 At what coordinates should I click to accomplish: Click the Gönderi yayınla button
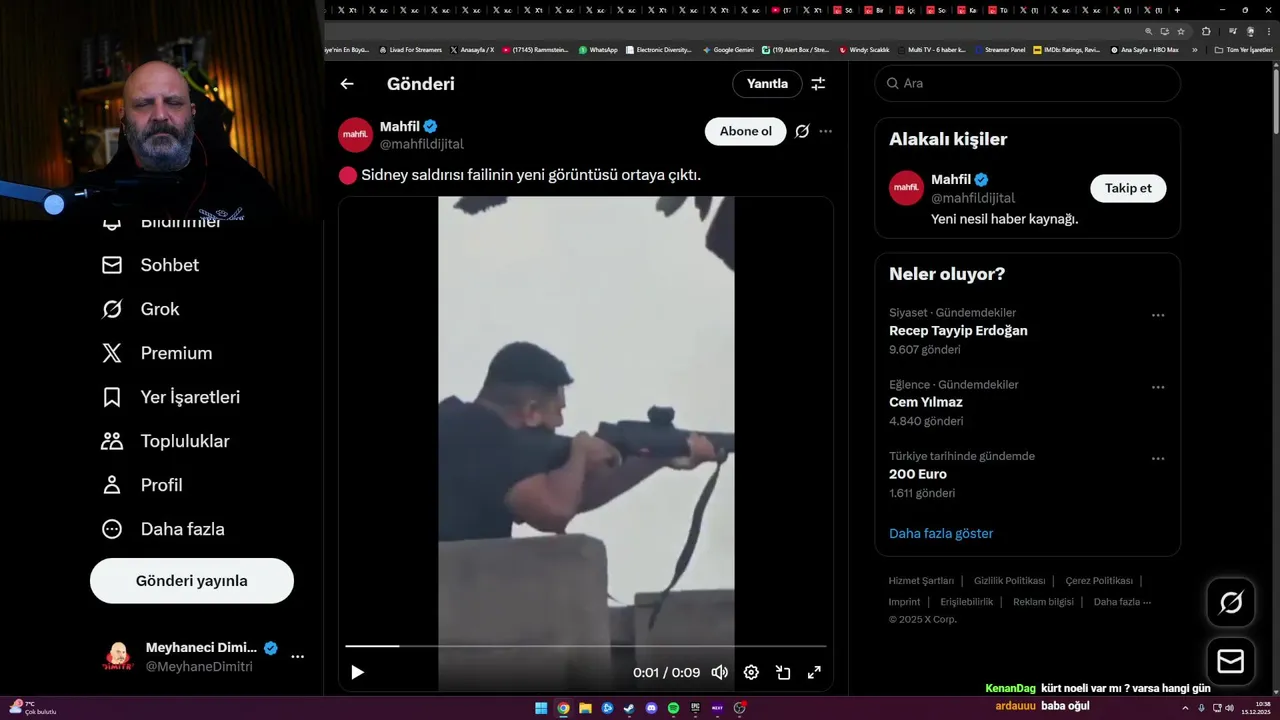pyautogui.click(x=192, y=581)
